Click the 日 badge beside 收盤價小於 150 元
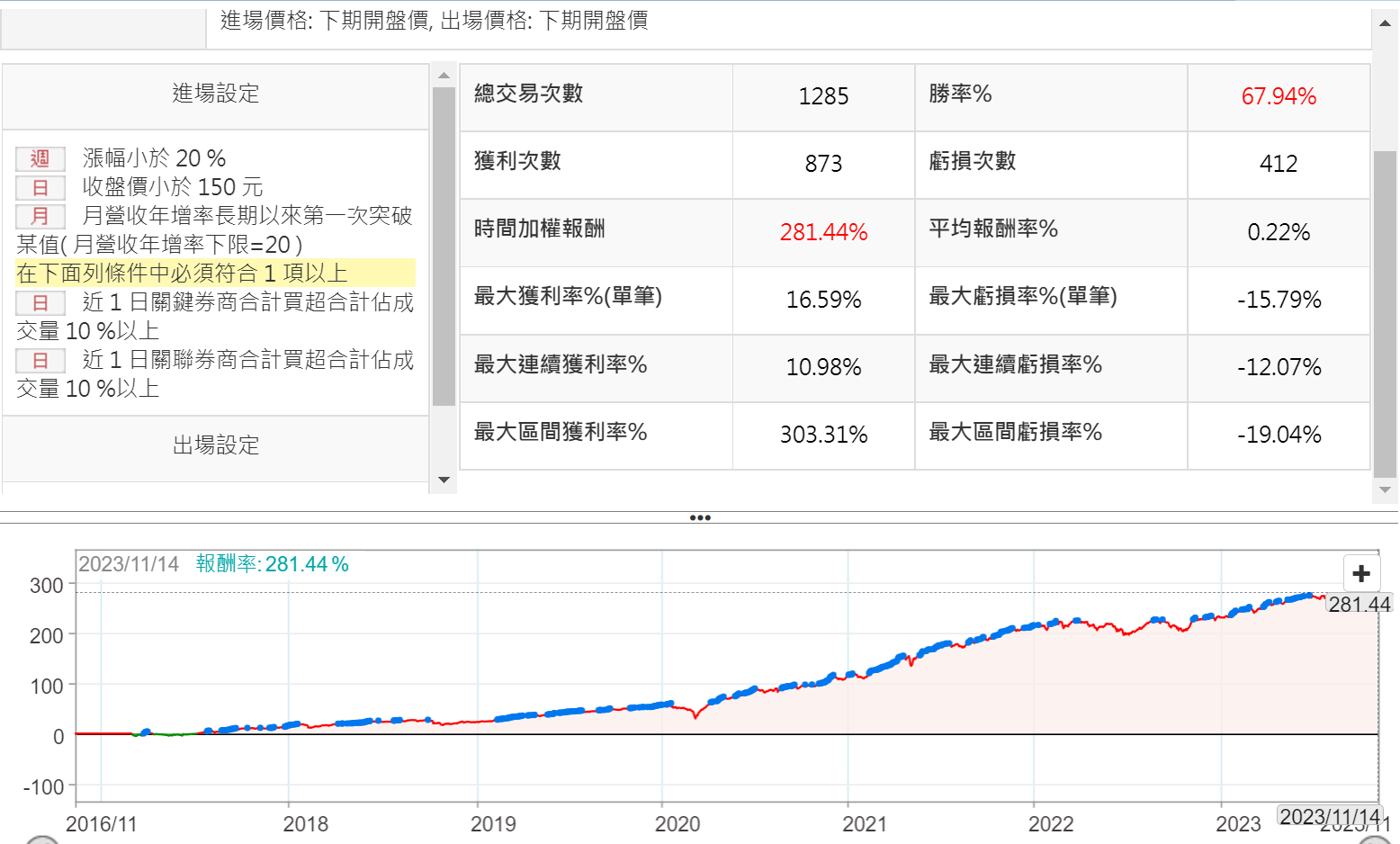This screenshot has height=844, width=1400. tap(40, 188)
